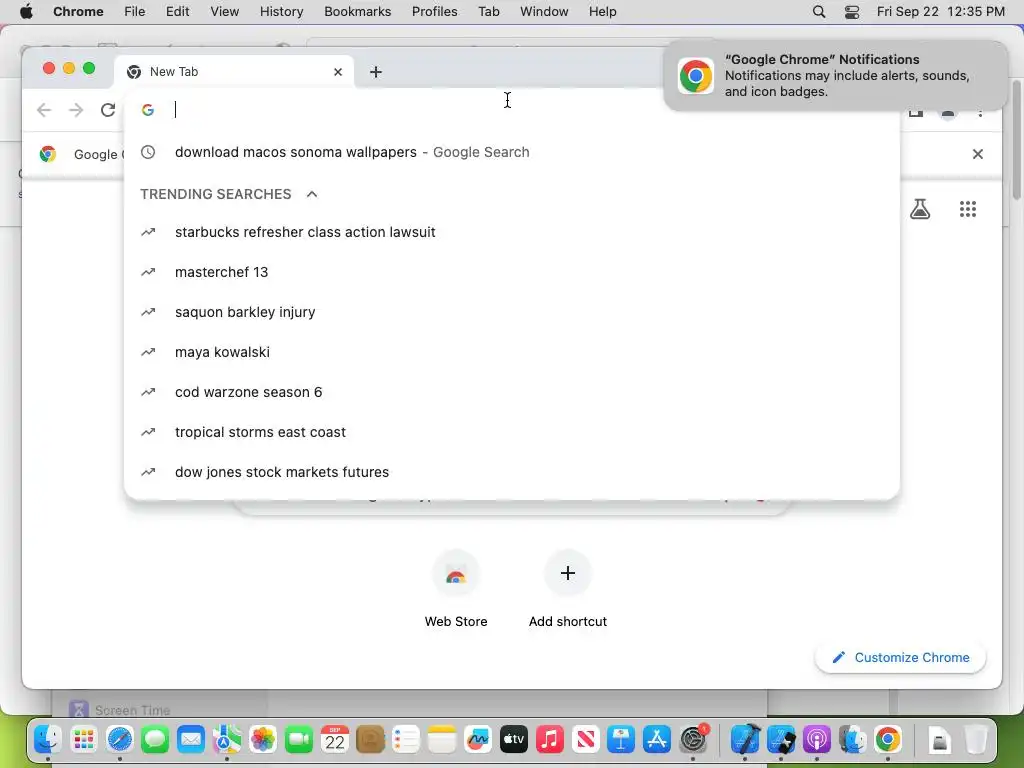Open the View menu
Image resolution: width=1024 pixels, height=768 pixels.
coord(225,12)
